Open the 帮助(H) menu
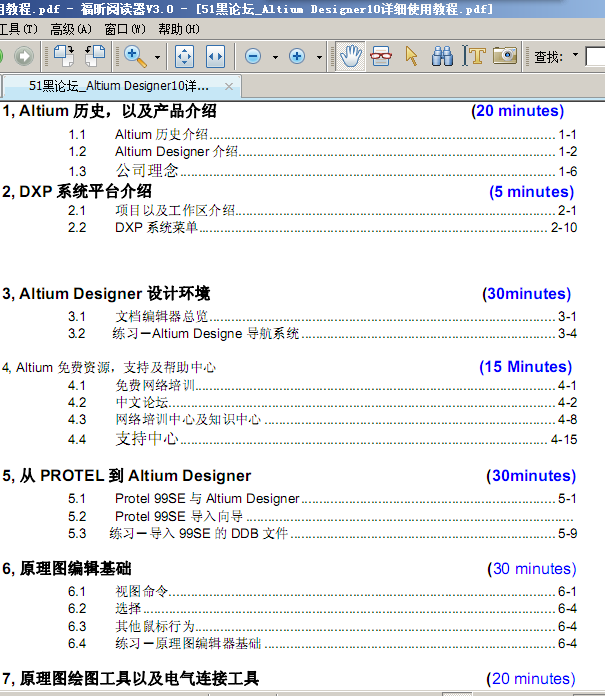Screen dimensions: 605x696 click(x=179, y=29)
